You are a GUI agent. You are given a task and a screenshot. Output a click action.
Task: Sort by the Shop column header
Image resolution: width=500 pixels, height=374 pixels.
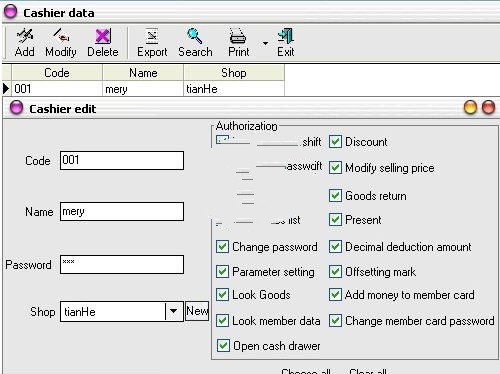pos(234,73)
